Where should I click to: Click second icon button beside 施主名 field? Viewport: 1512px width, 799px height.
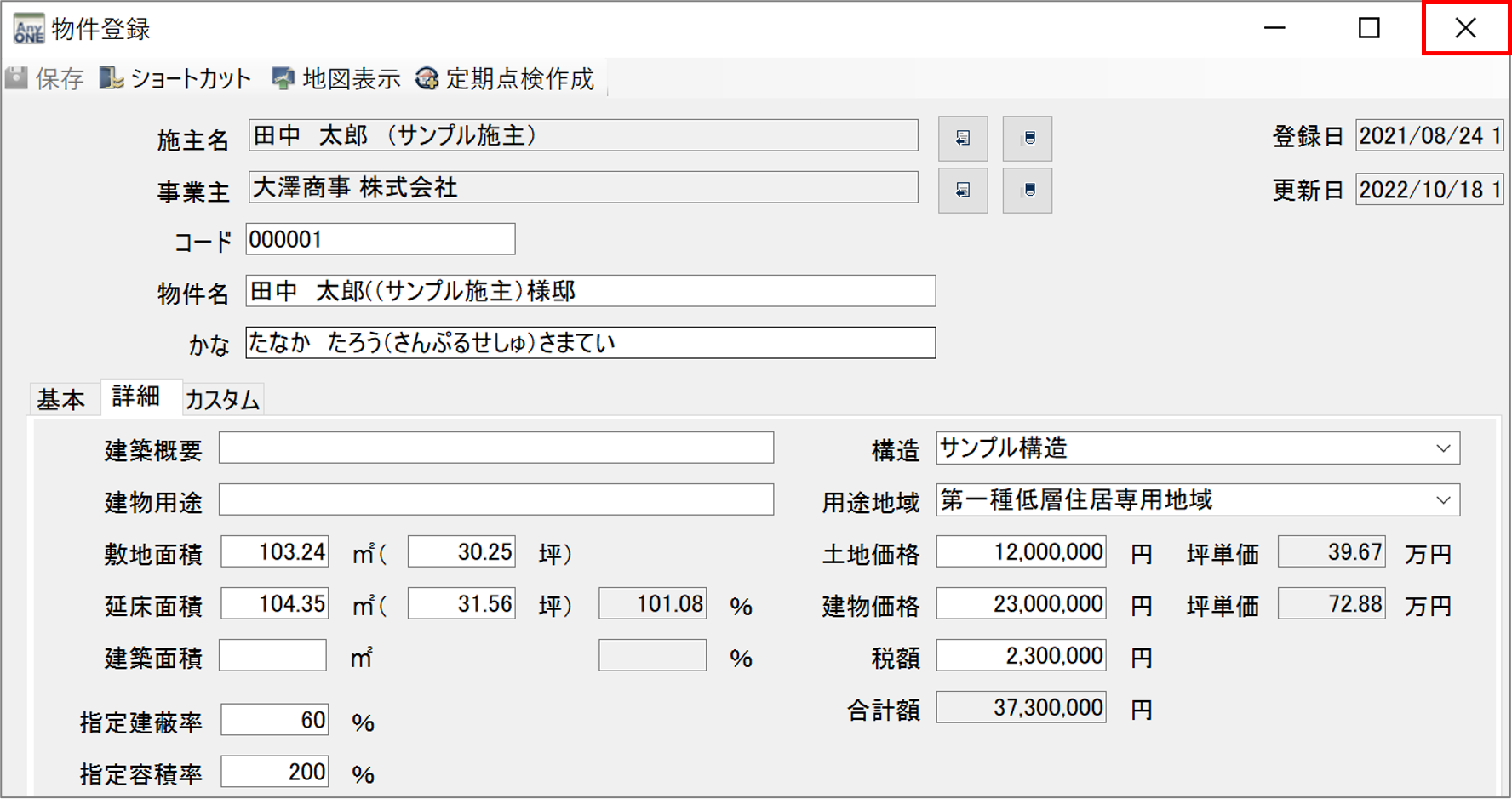[x=1027, y=139]
